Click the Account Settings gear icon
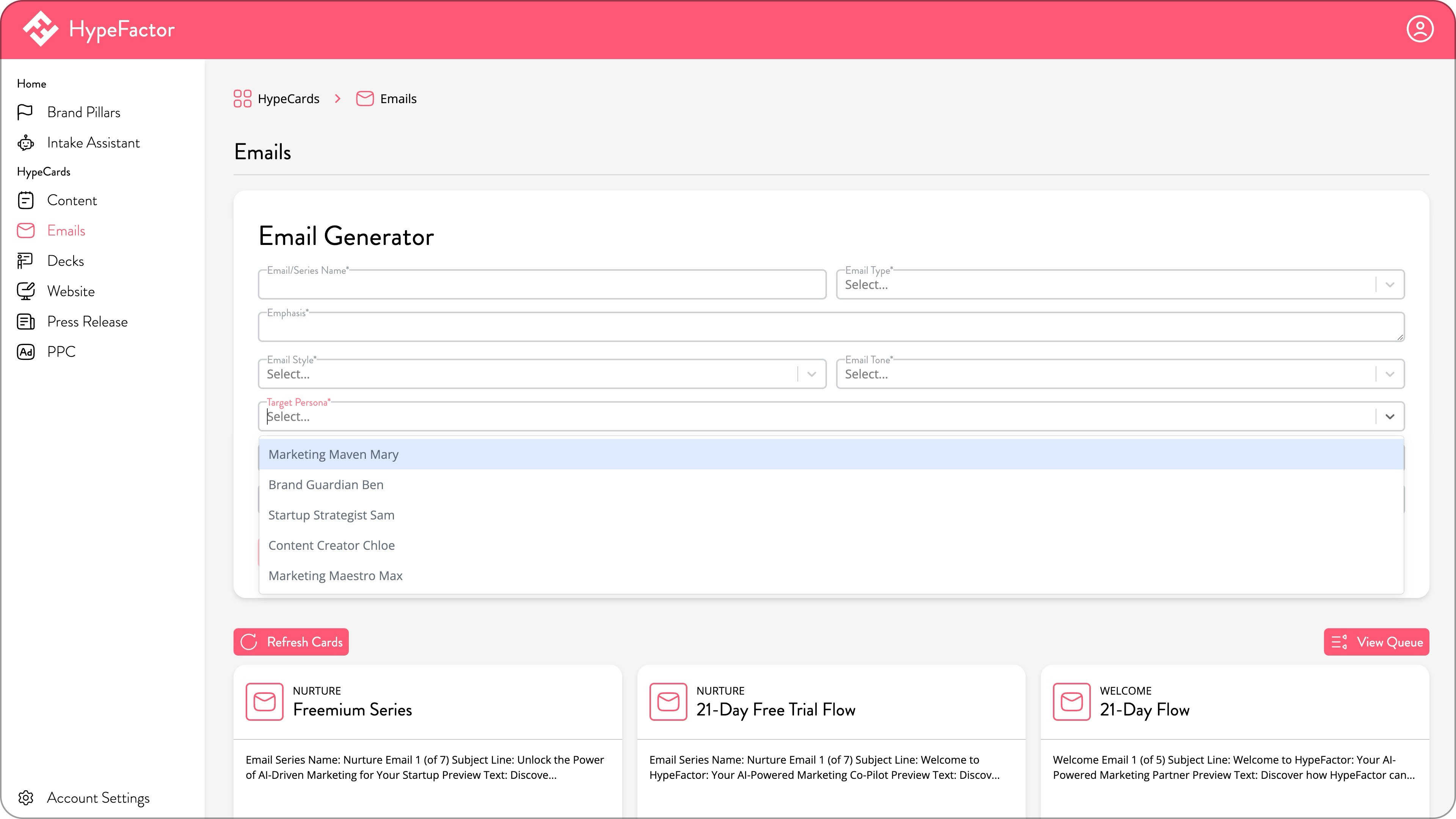1456x819 pixels. pyautogui.click(x=25, y=797)
